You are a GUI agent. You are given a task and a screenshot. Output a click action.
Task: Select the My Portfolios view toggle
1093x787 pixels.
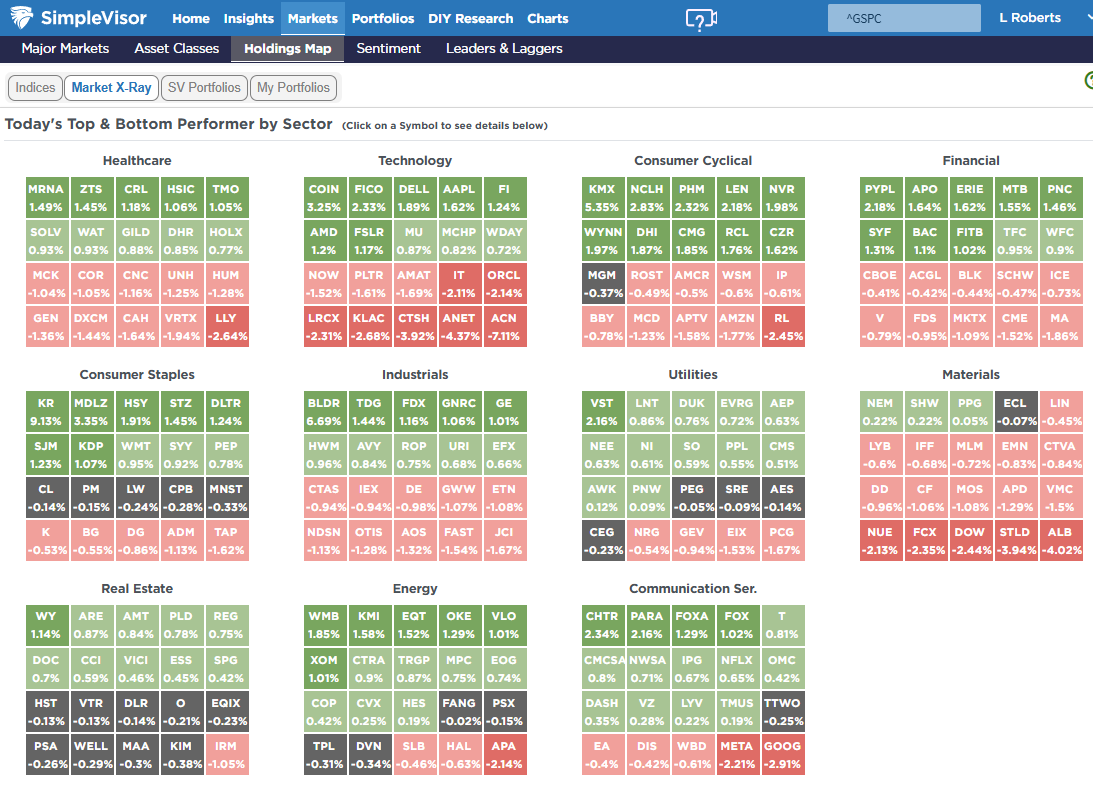pyautogui.click(x=293, y=87)
